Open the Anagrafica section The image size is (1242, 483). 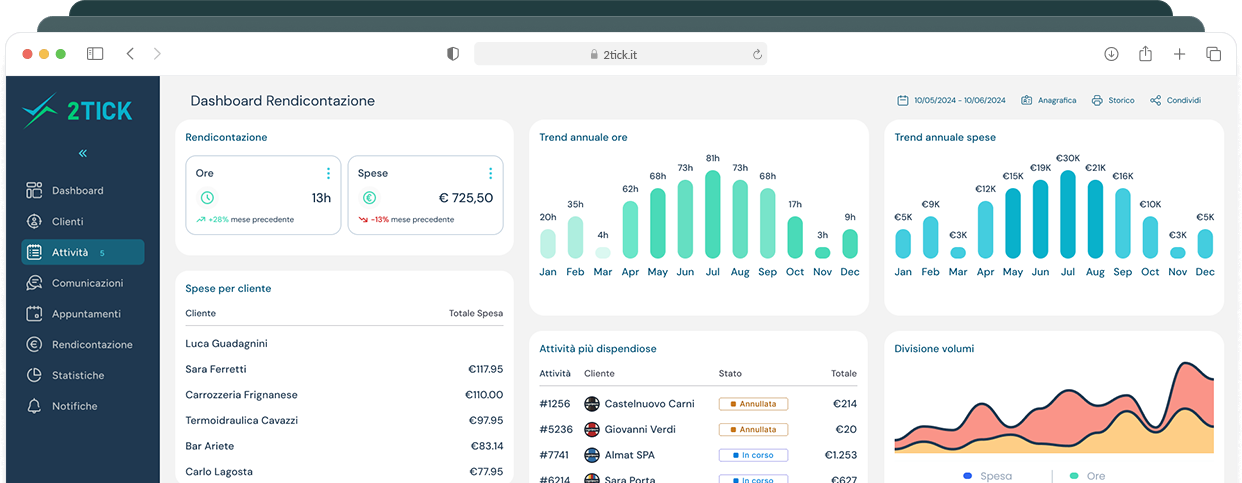[x=1048, y=101]
